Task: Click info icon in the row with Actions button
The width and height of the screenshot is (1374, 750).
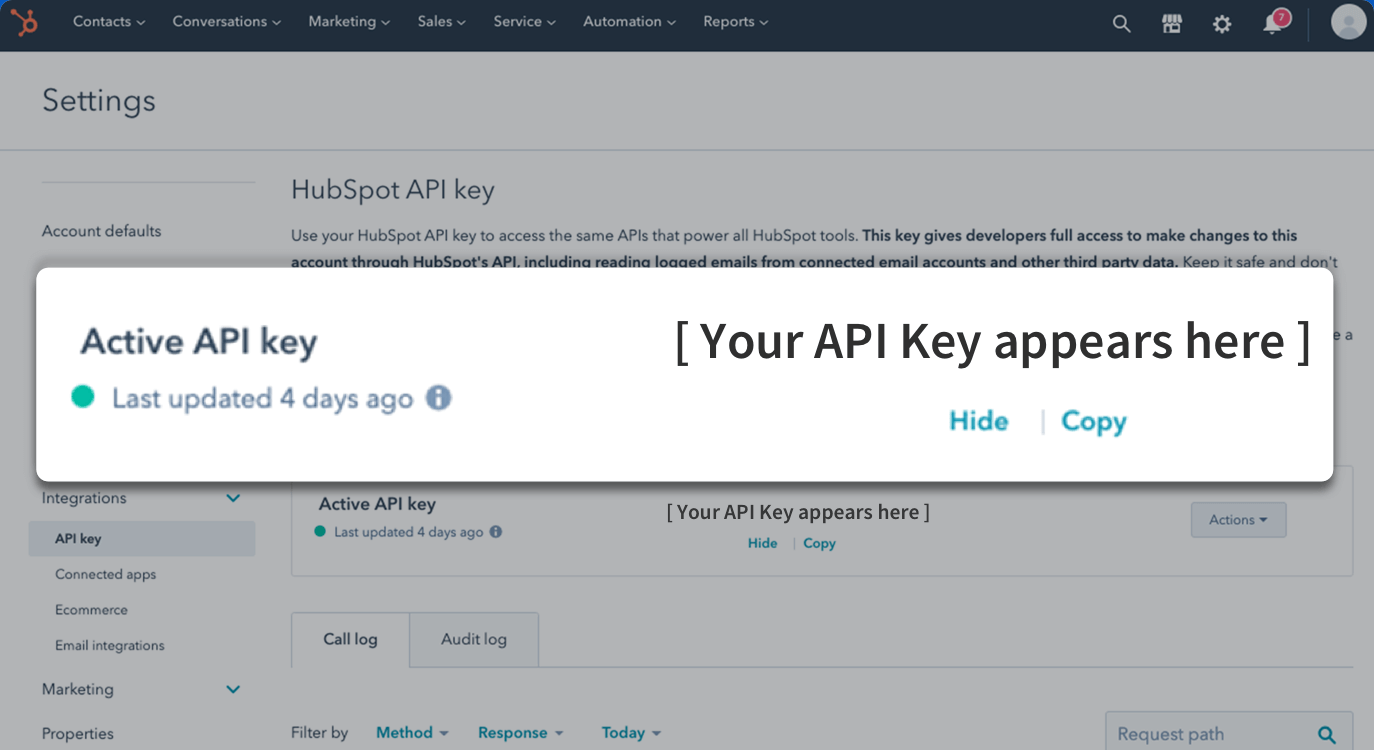Action: point(496,532)
